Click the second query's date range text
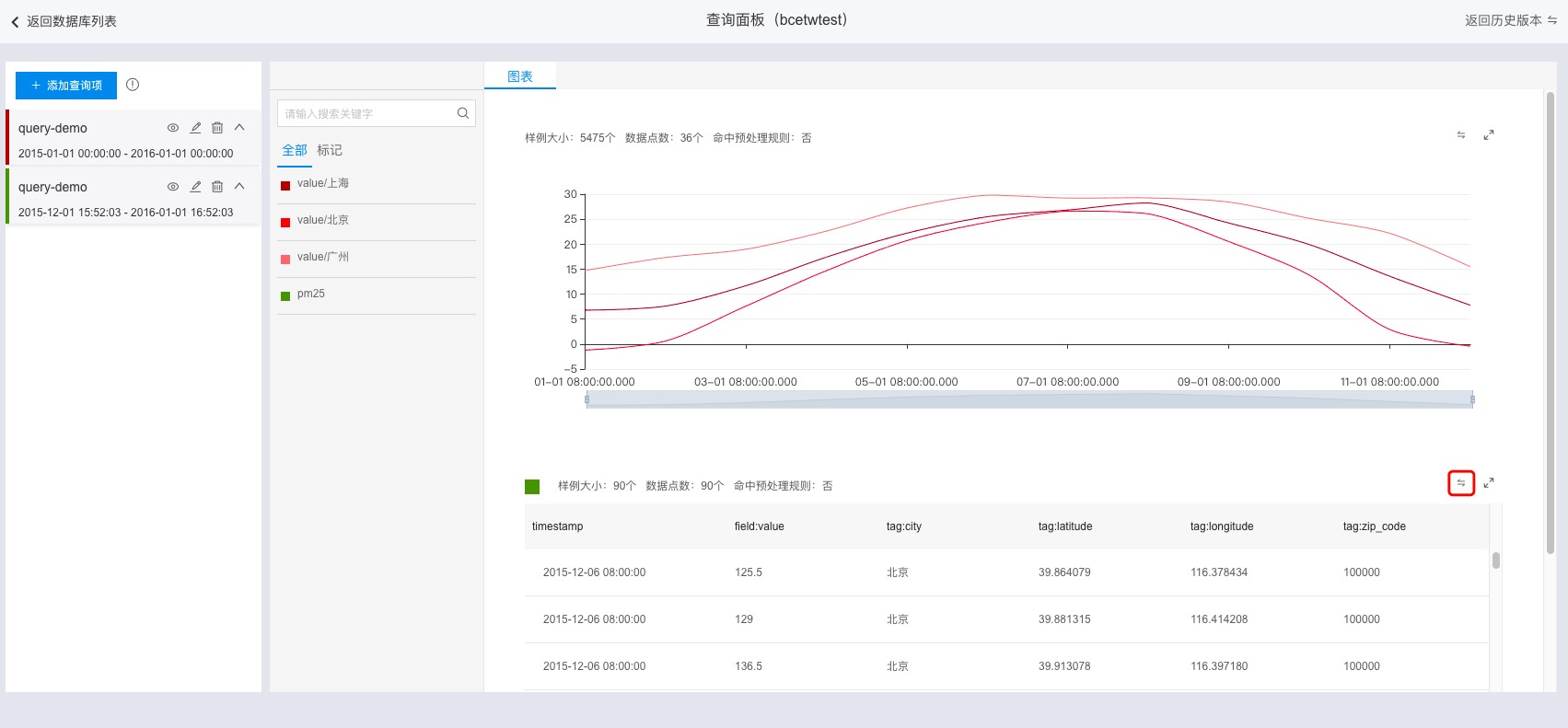 [126, 213]
